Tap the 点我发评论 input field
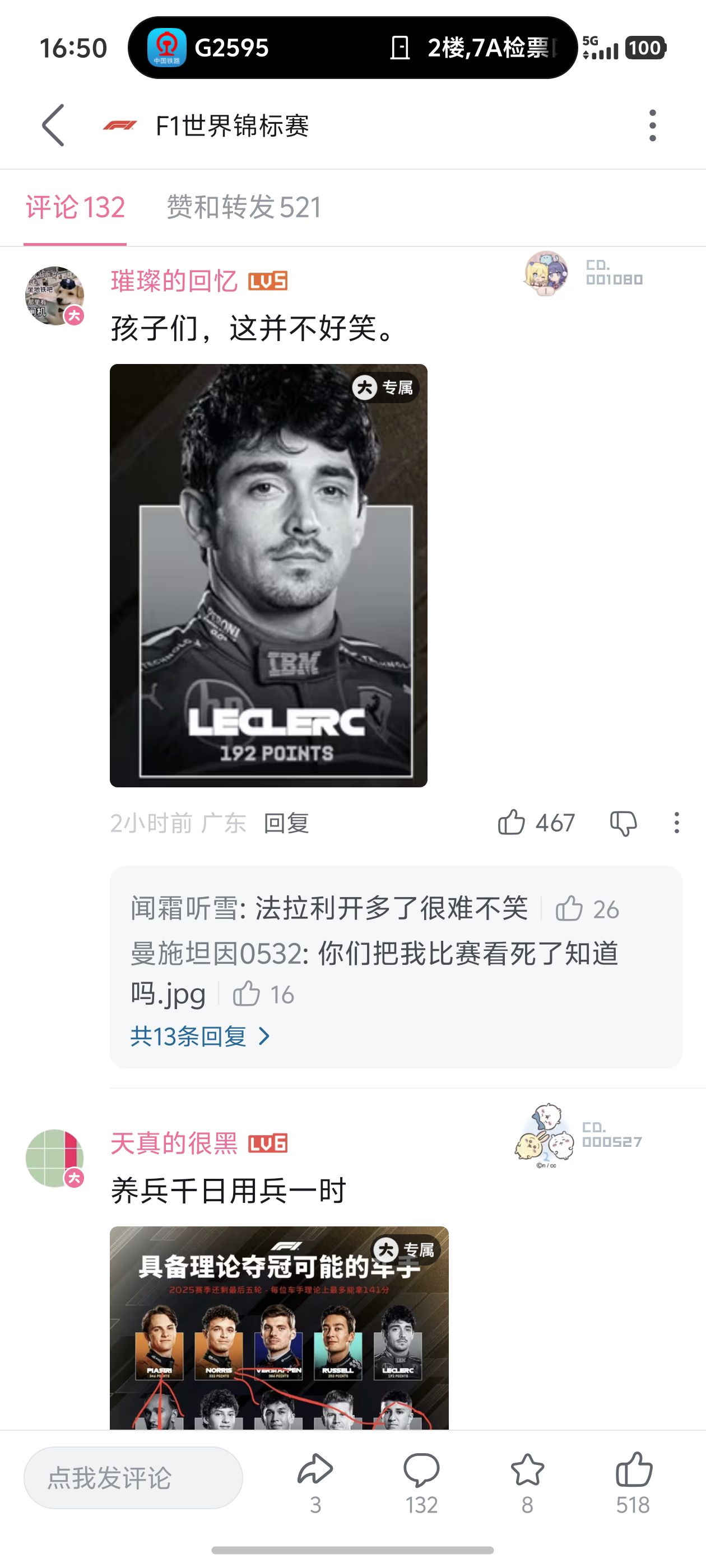The image size is (706, 1568). [133, 1477]
